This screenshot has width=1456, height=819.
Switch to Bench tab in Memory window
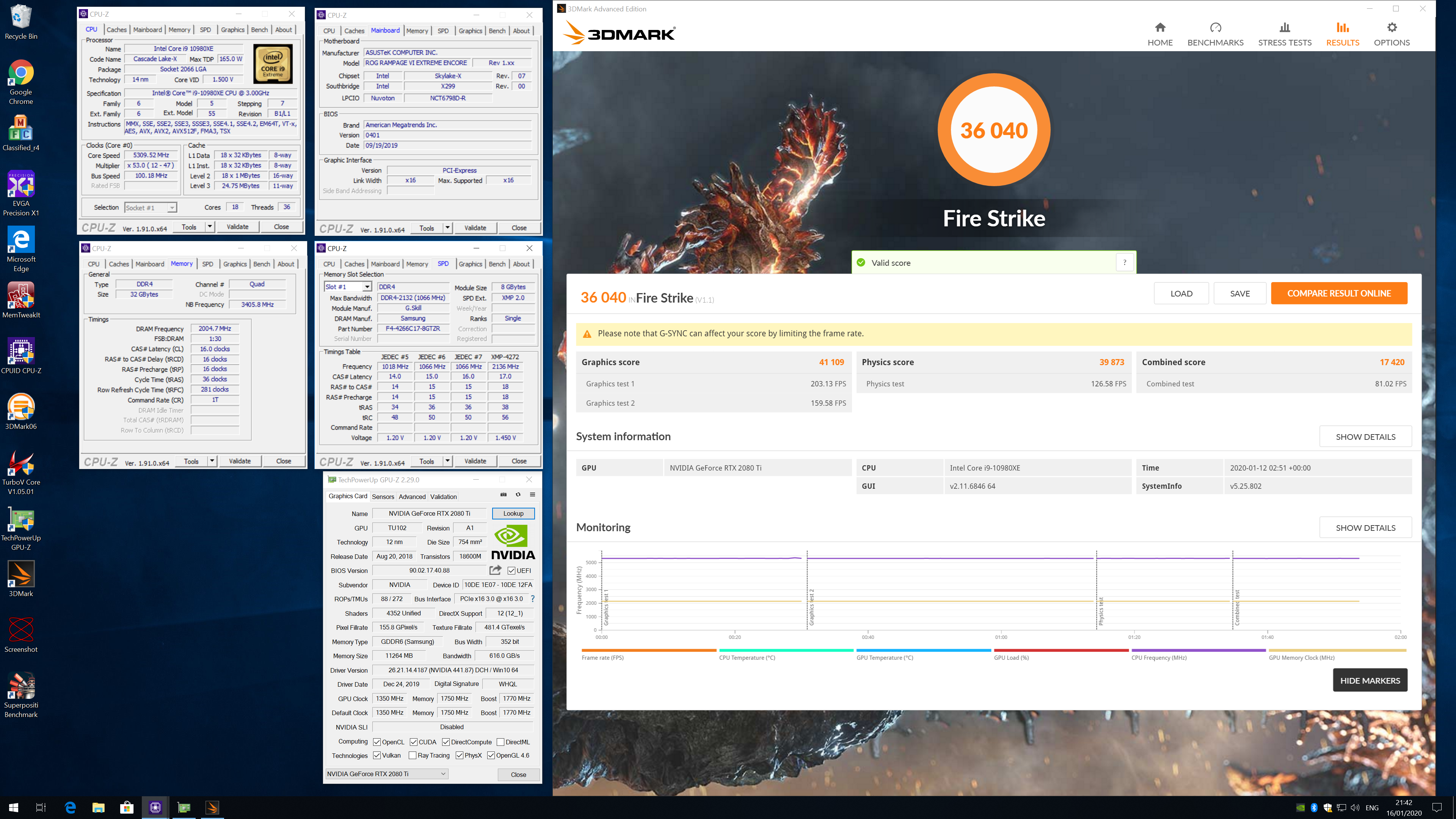pyautogui.click(x=262, y=264)
